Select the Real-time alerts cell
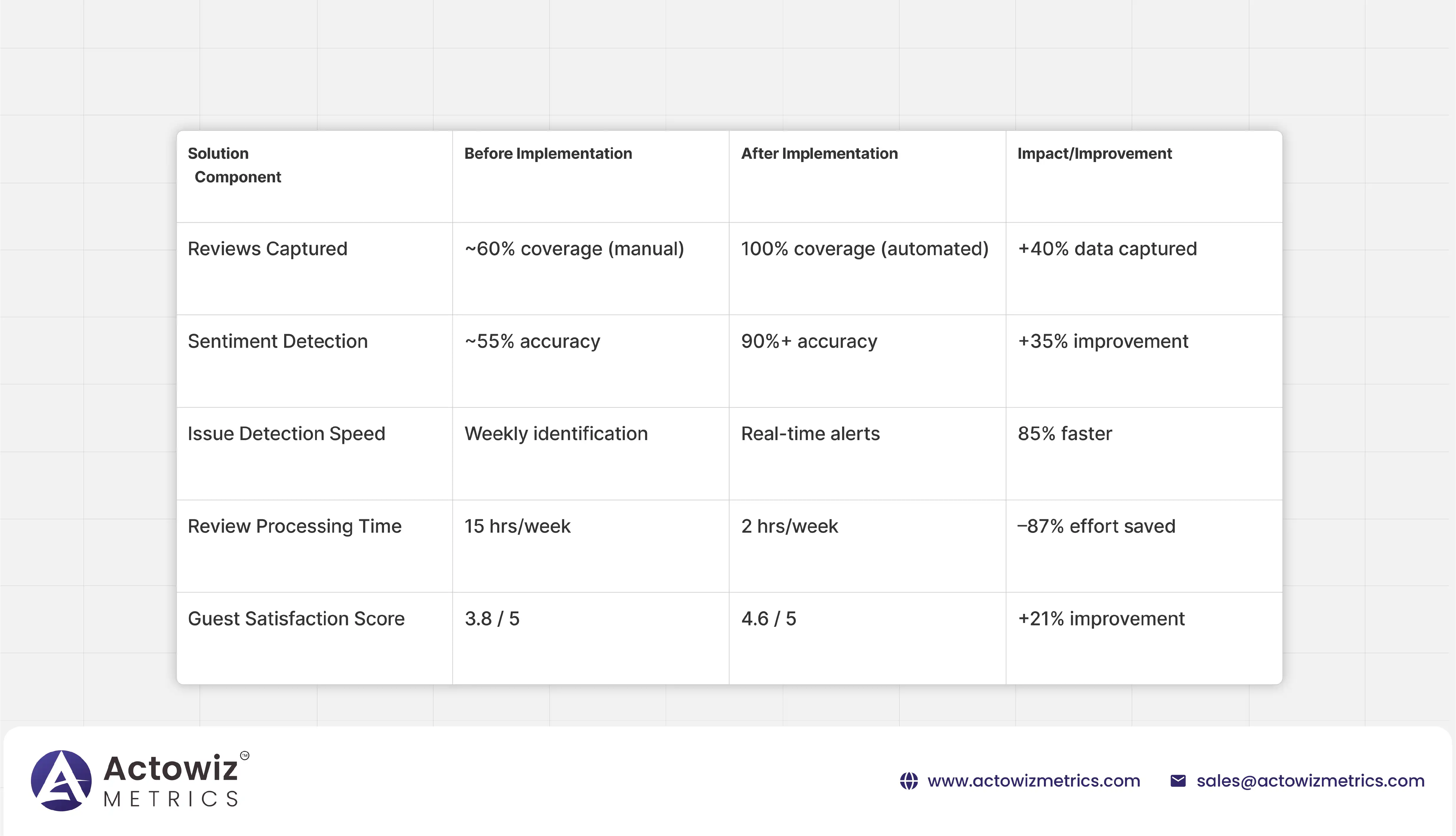 coord(810,434)
